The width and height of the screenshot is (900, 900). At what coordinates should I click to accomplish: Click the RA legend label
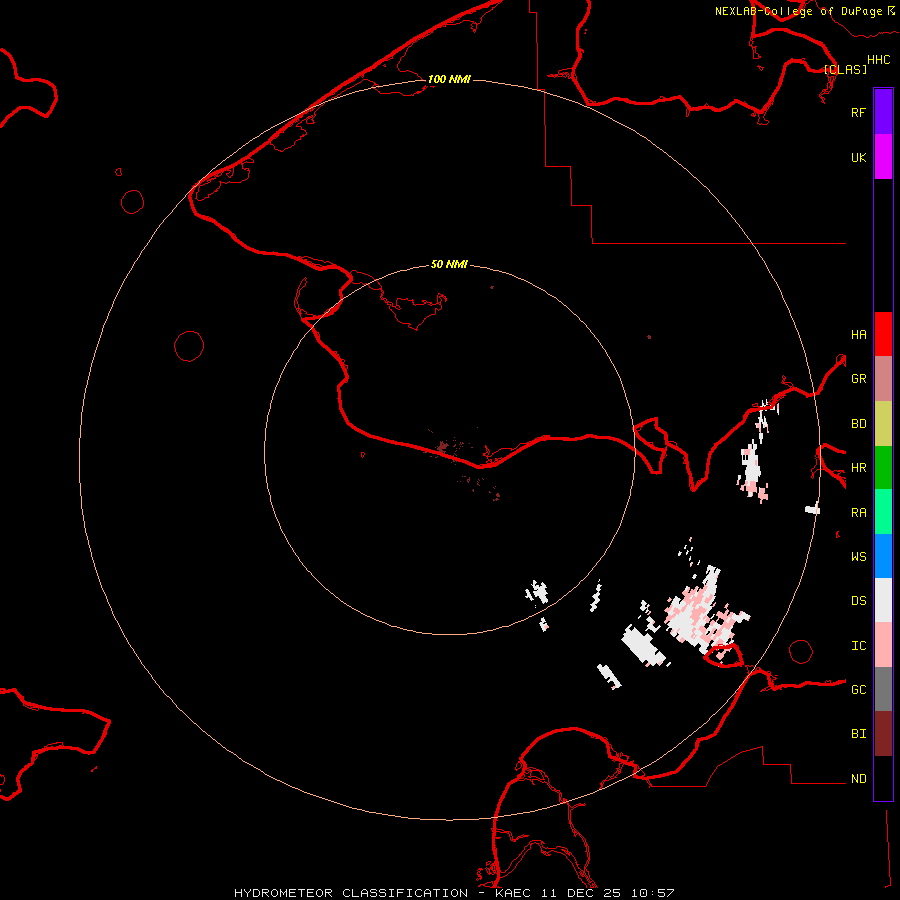click(x=858, y=513)
